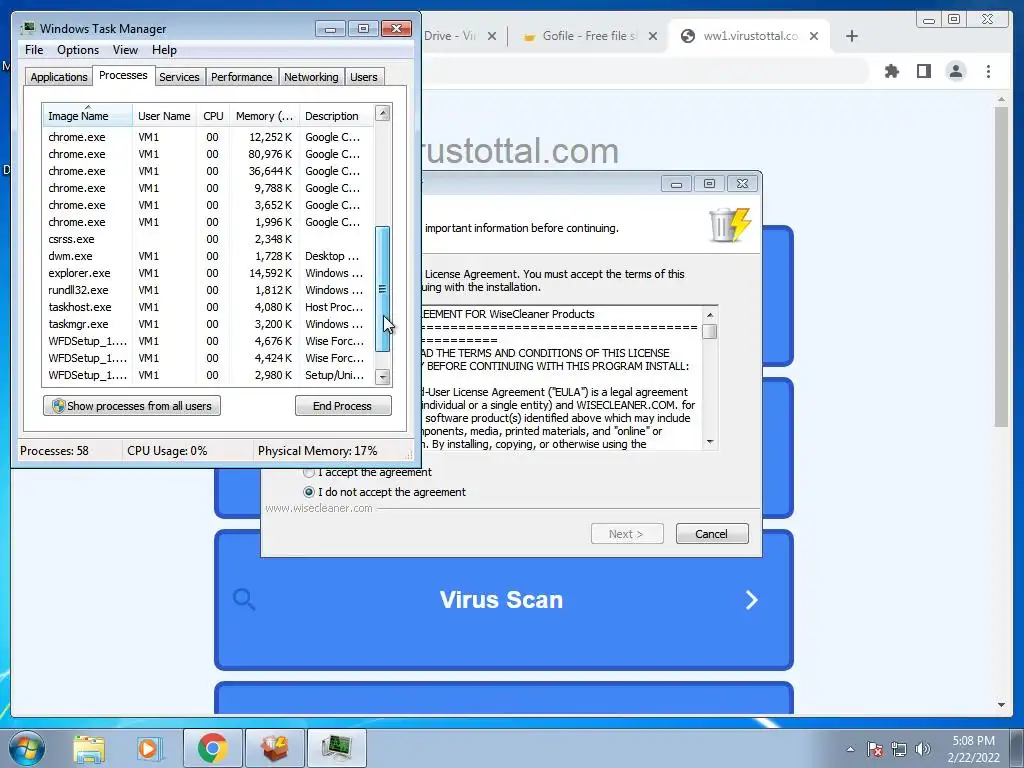Select taskmgr.exe process row

coord(208,324)
